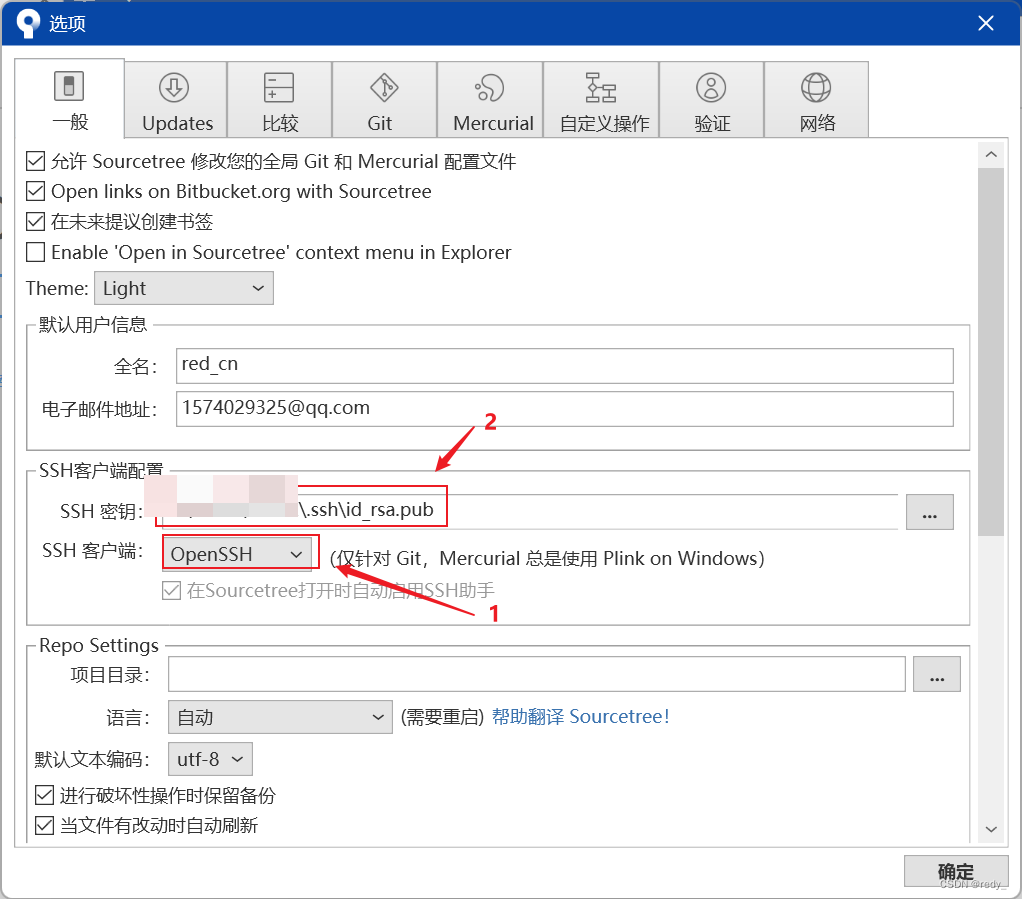This screenshot has height=899, width=1022.
Task: Click the 确定 button
Action: coord(956,872)
